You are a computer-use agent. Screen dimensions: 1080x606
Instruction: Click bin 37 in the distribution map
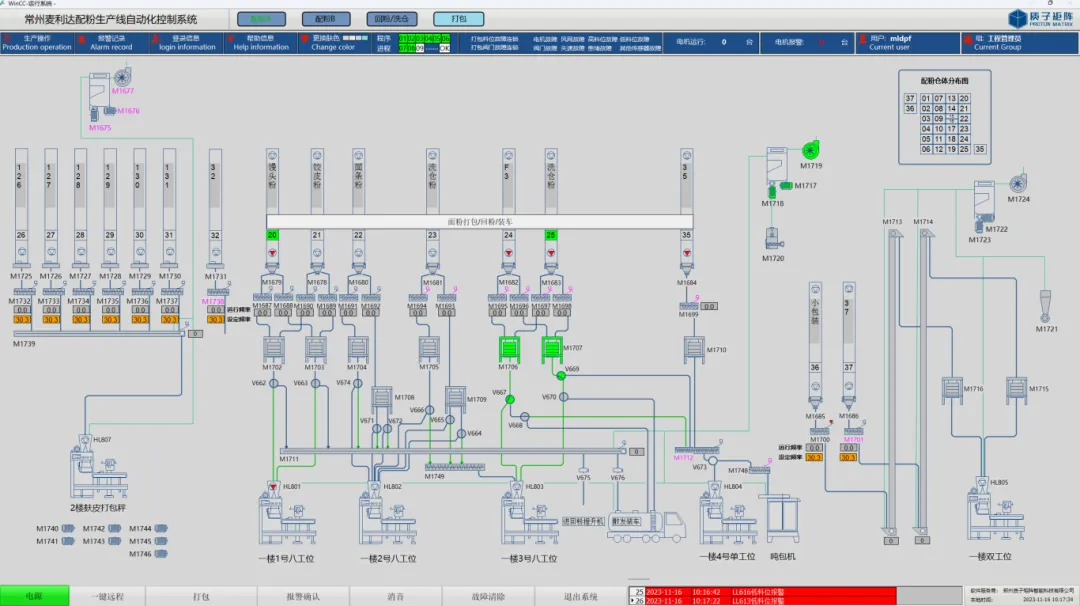910,98
